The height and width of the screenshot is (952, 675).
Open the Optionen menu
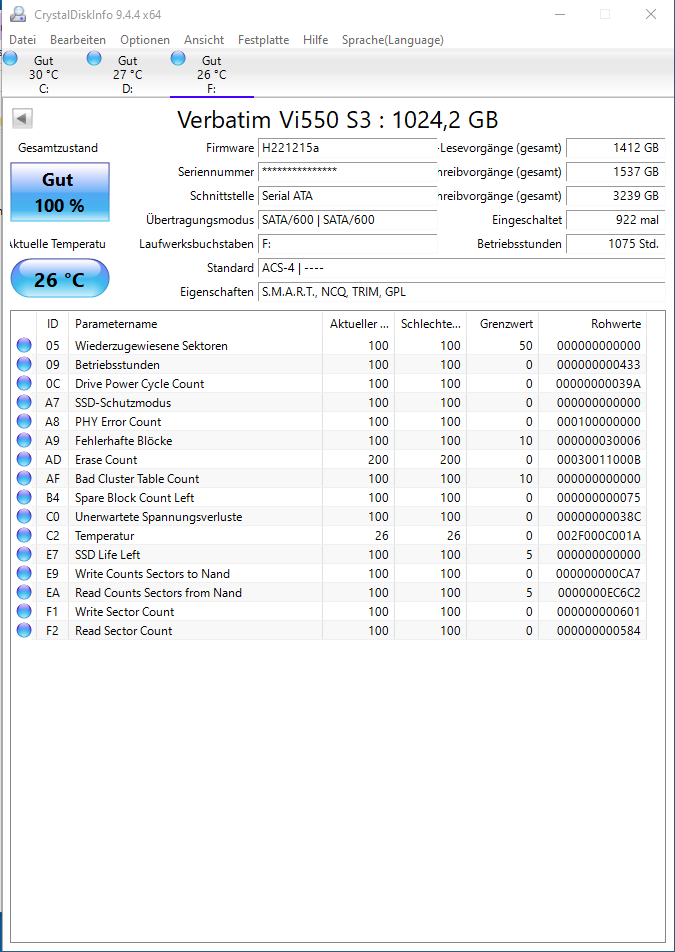[145, 40]
